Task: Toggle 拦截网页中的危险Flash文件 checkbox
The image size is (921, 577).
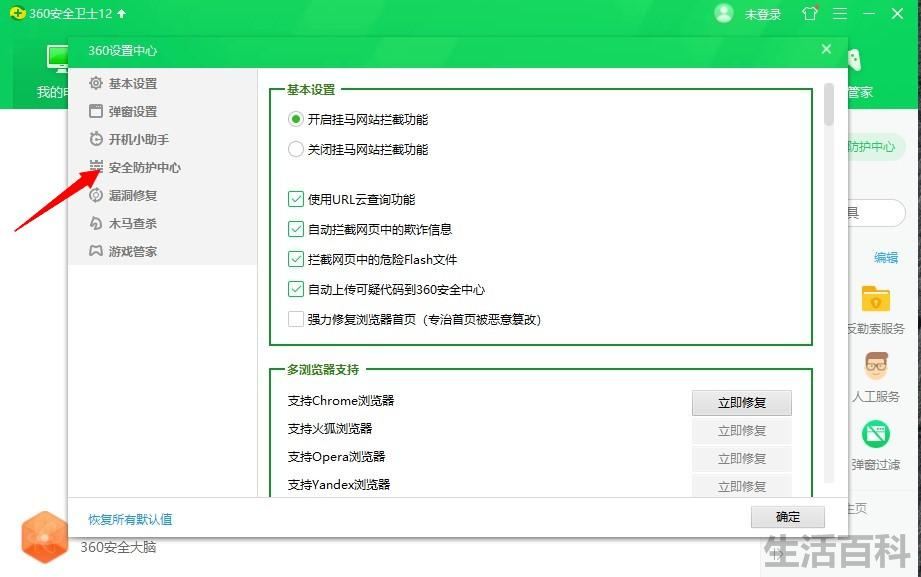Action: click(295, 260)
